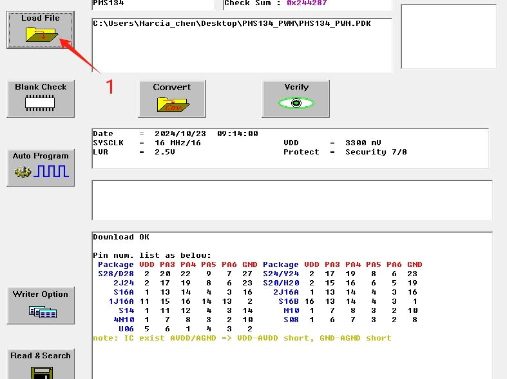Click the S28/D28 package row
This screenshot has height=379, width=507.
(x=175, y=274)
